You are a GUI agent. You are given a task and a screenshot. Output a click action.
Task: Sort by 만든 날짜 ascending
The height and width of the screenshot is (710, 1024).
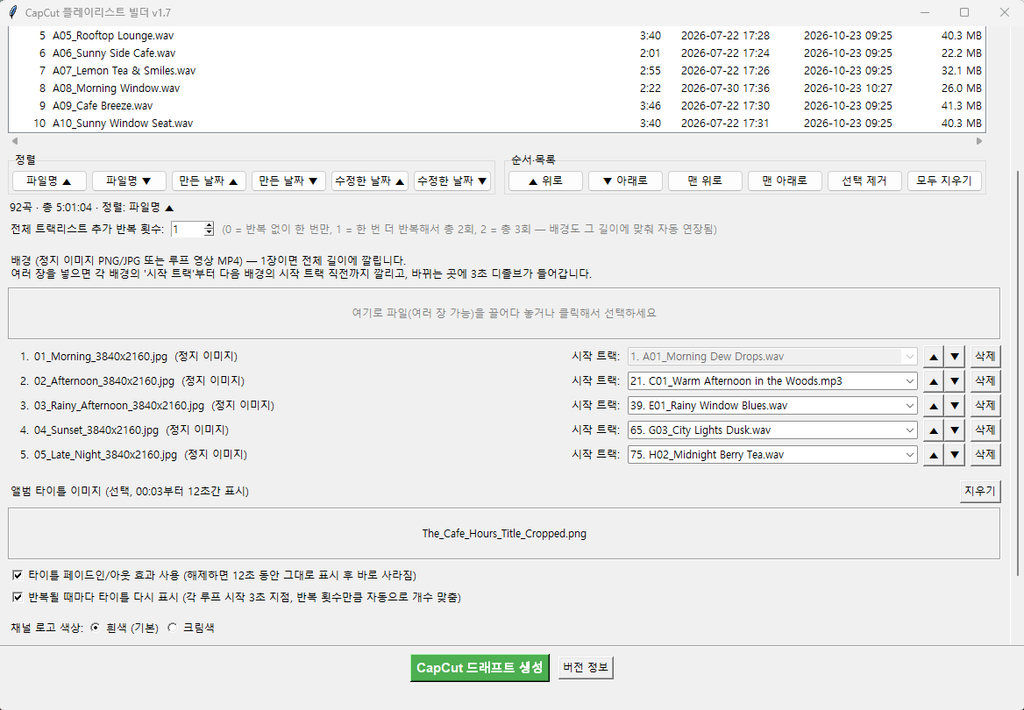pyautogui.click(x=209, y=181)
